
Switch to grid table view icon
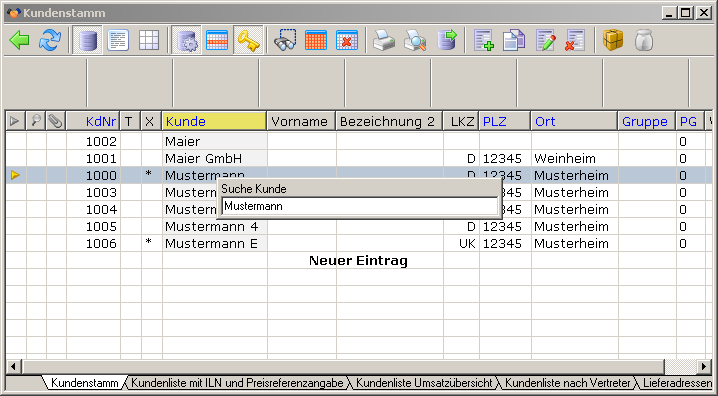[149, 40]
